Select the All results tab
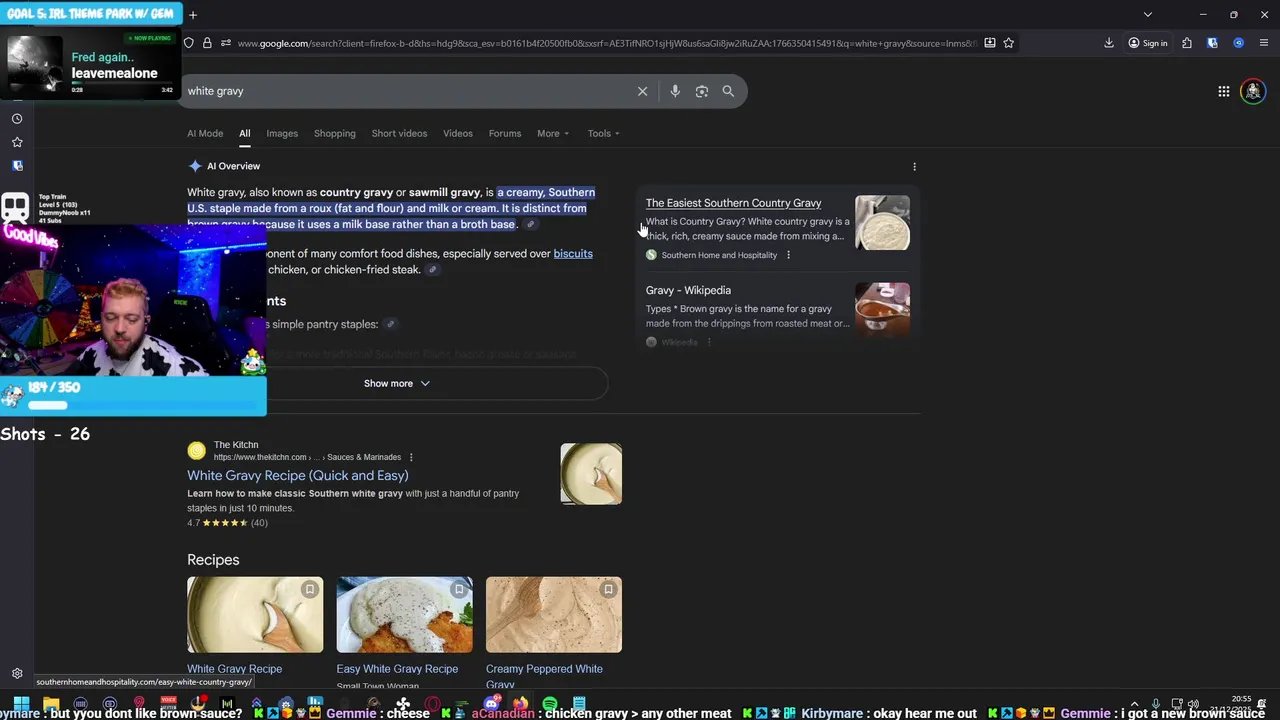The height and width of the screenshot is (720, 1280). [x=244, y=133]
